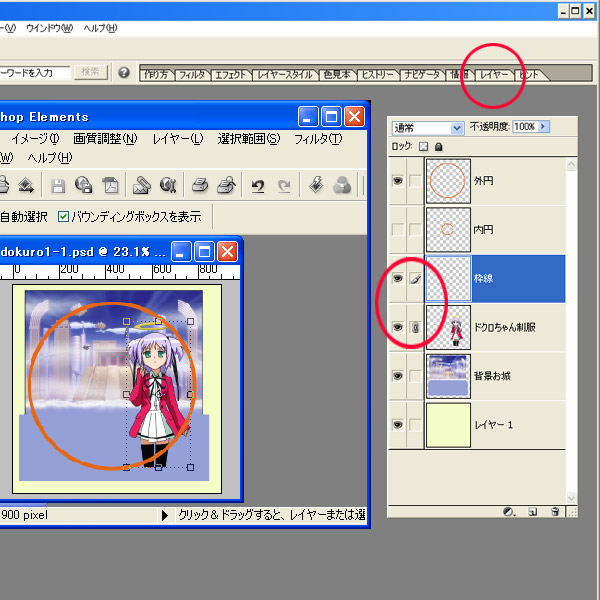Launch Quick Fix with the lightning icon
This screenshot has height=600, width=600.
click(316, 185)
